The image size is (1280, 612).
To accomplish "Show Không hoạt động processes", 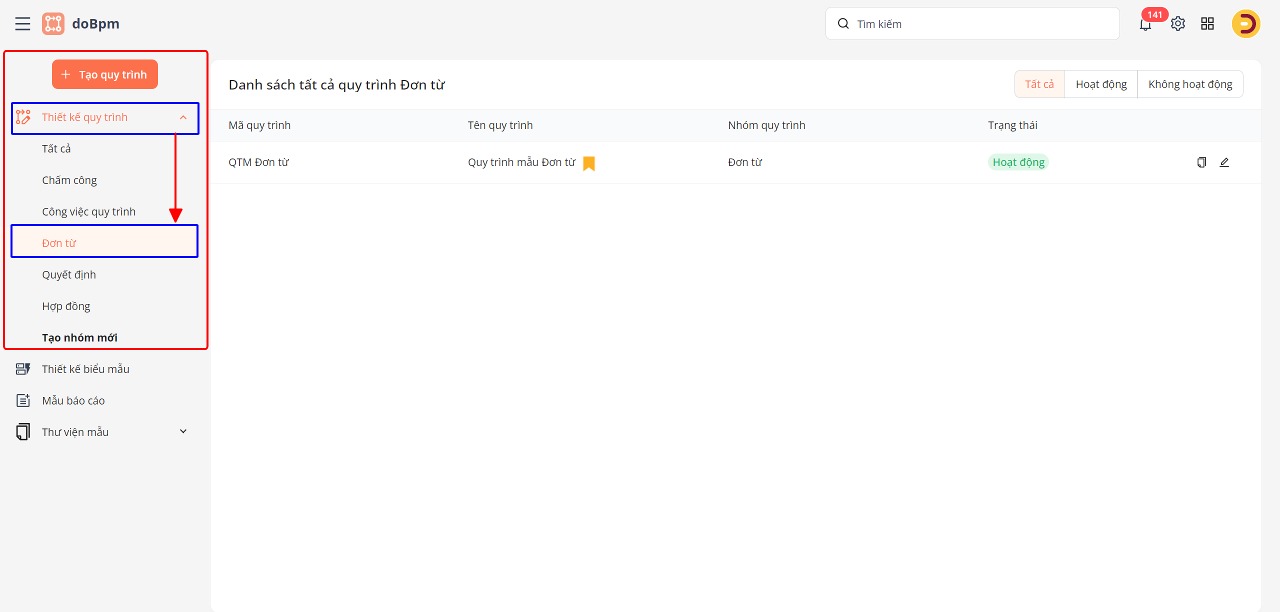I will tap(1190, 84).
